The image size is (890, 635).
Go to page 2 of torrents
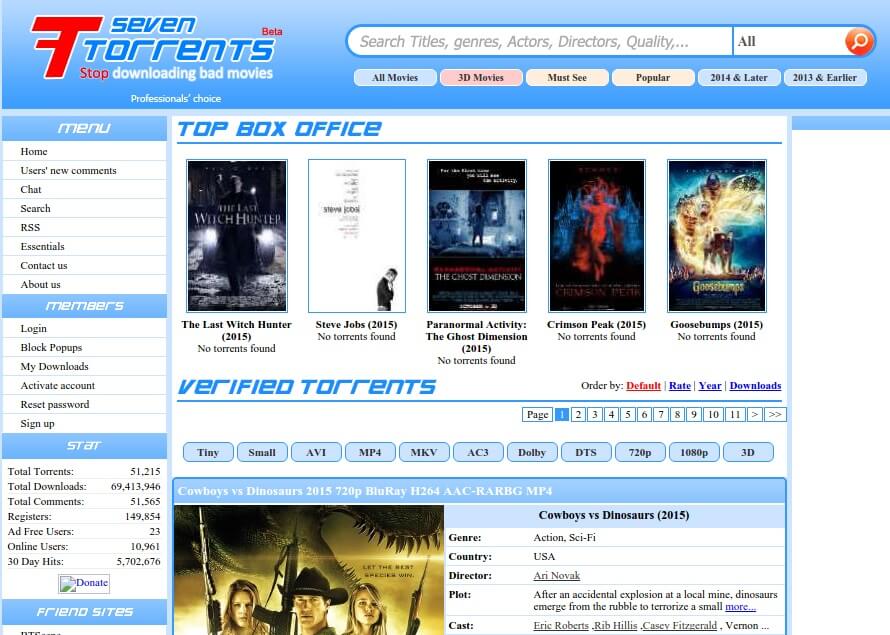(x=578, y=415)
